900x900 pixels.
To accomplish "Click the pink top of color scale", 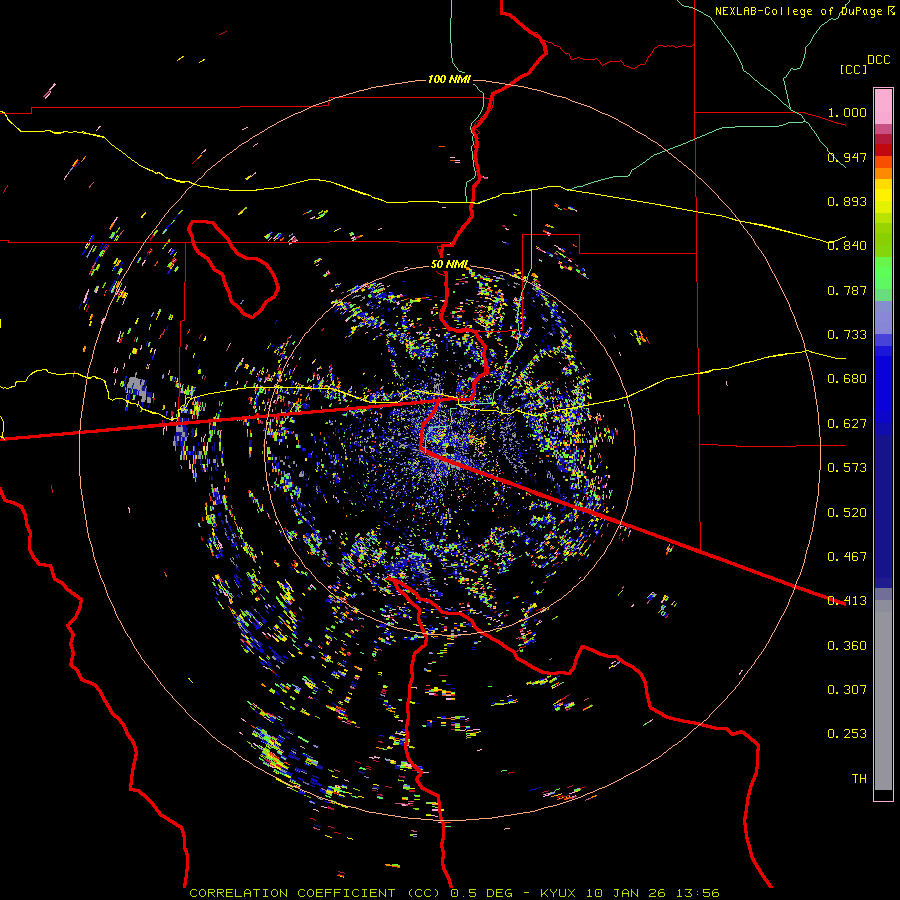I will (x=883, y=106).
